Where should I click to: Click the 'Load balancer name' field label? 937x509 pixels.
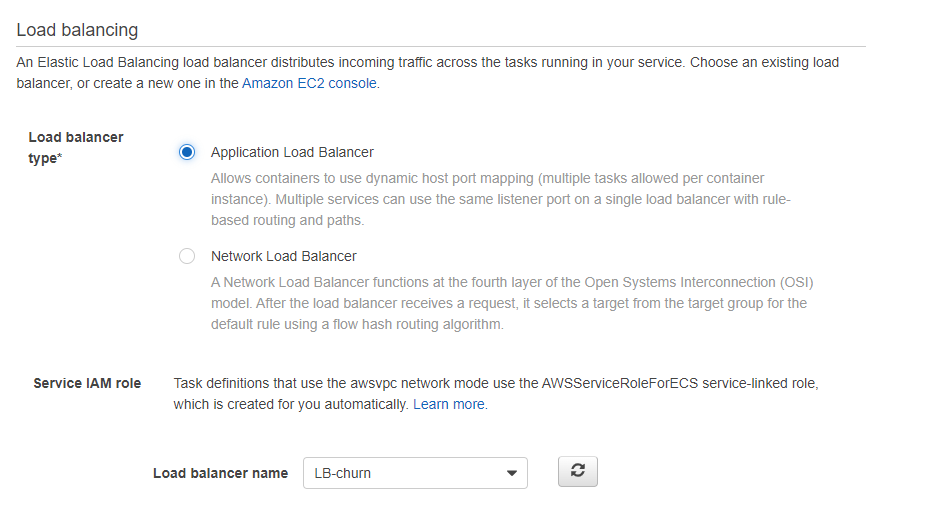pos(221,473)
